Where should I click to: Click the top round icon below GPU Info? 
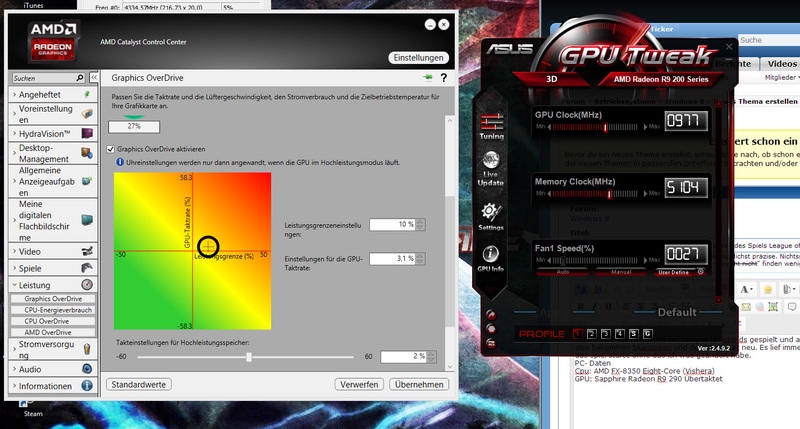click(491, 314)
